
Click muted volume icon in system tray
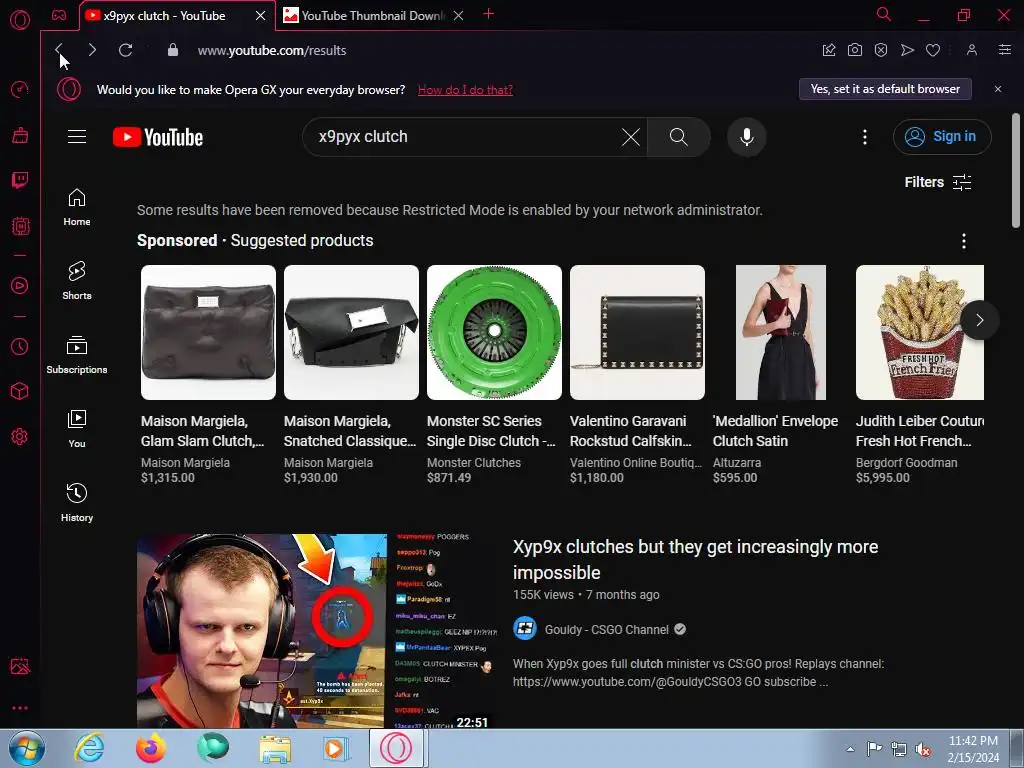coord(923,749)
